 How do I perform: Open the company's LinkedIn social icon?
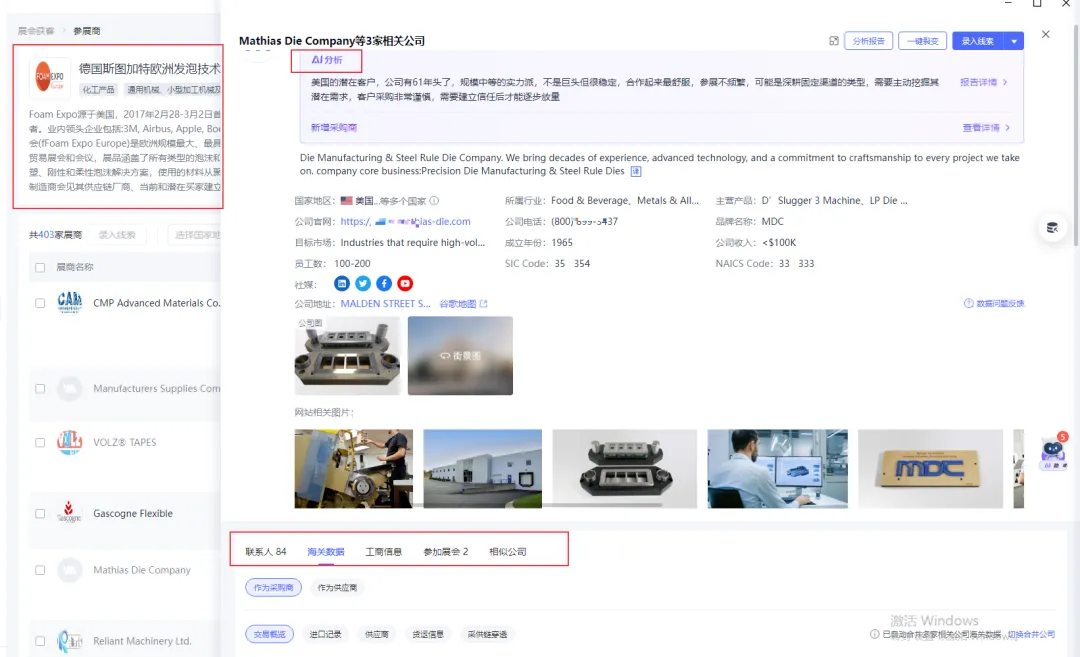(x=342, y=284)
